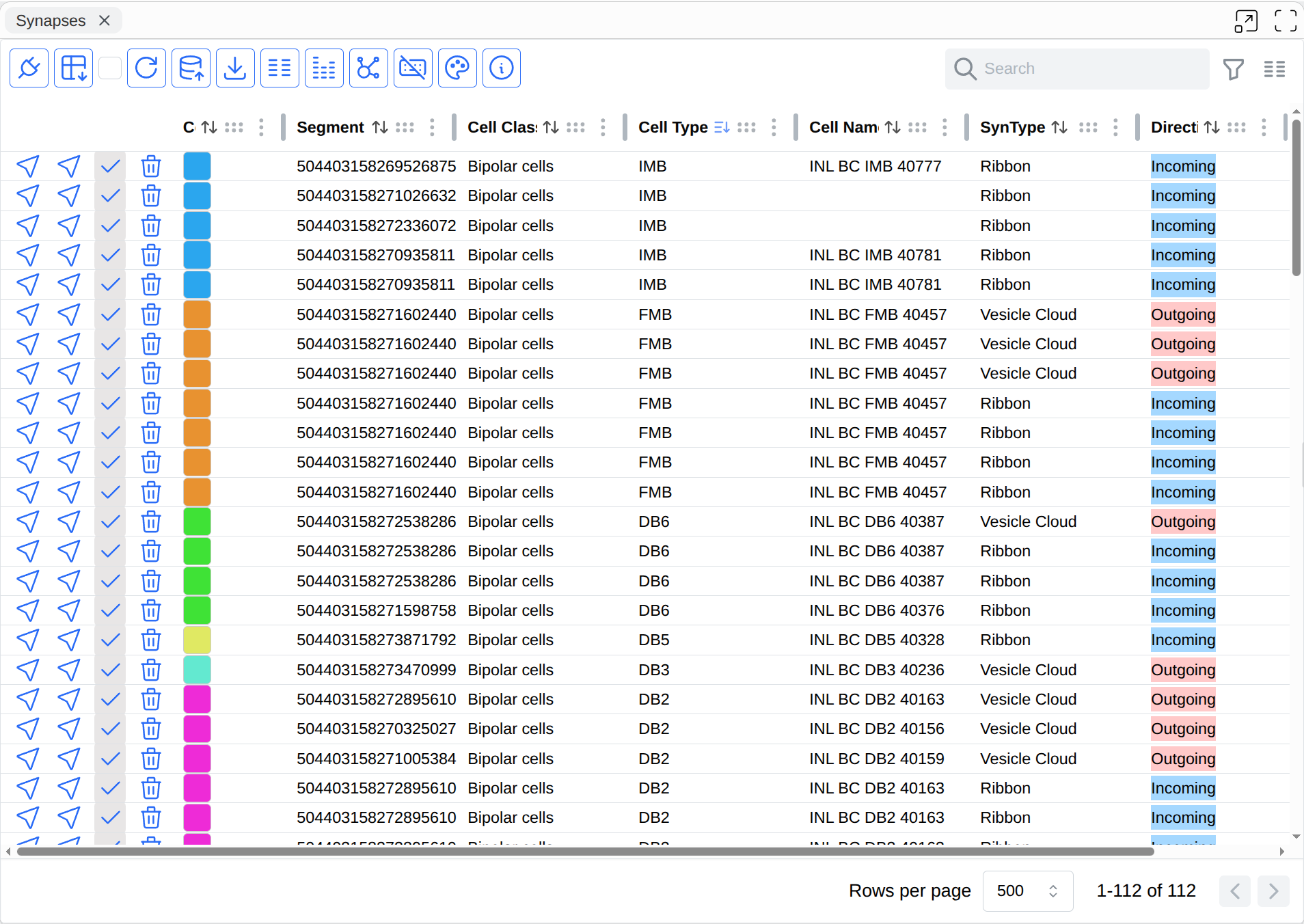Click the table import icon
The height and width of the screenshot is (924, 1304).
coord(73,68)
